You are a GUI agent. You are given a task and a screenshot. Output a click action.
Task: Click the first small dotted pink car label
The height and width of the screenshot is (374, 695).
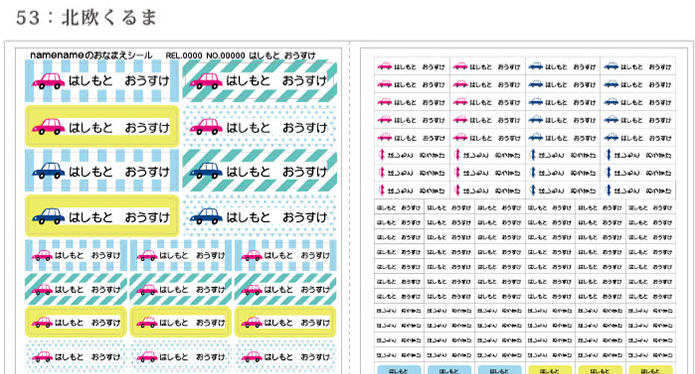76,356
